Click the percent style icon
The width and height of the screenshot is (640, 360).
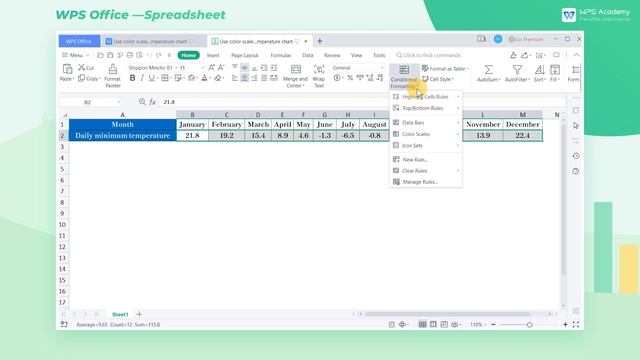pos(350,78)
